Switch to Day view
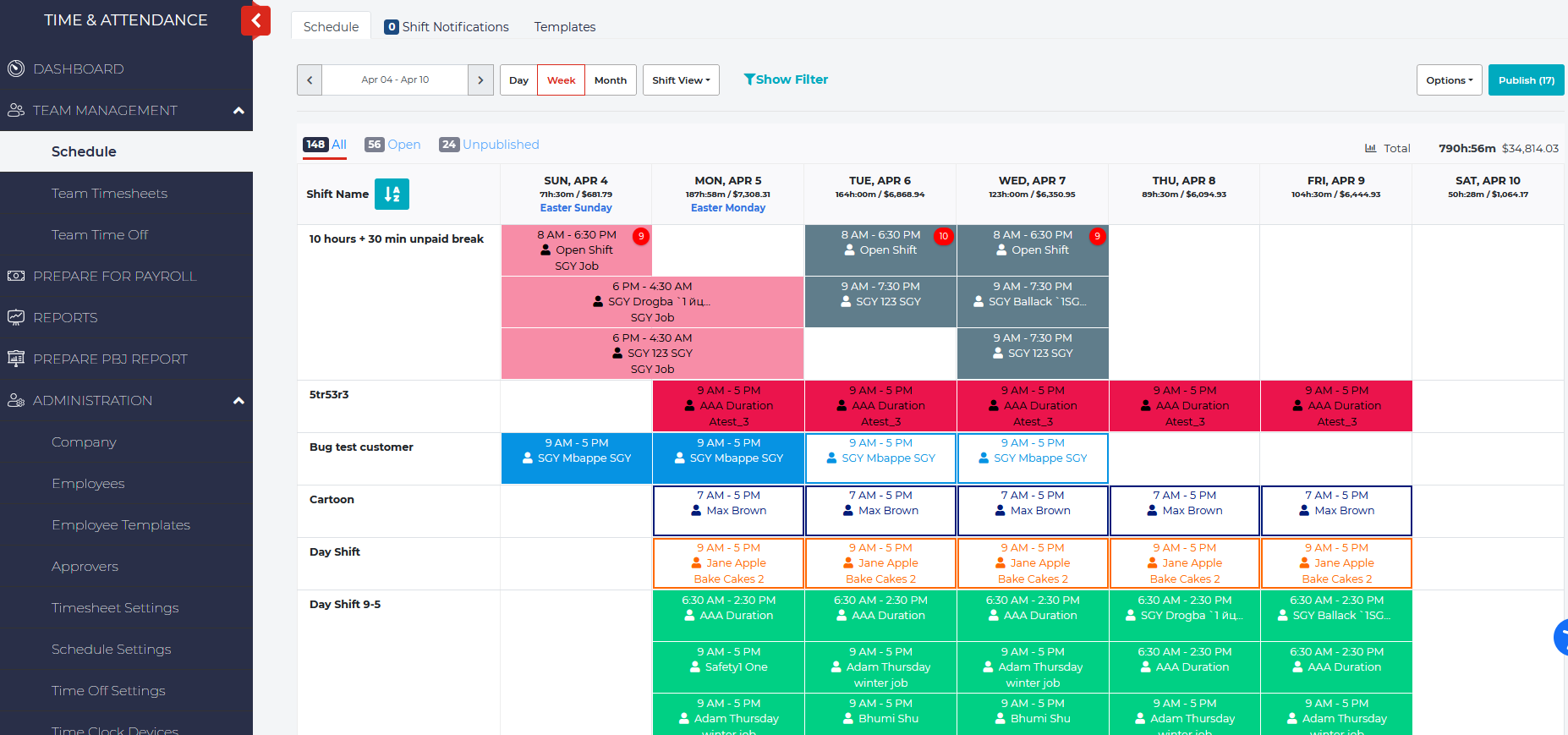The width and height of the screenshot is (1568, 735). coord(518,80)
